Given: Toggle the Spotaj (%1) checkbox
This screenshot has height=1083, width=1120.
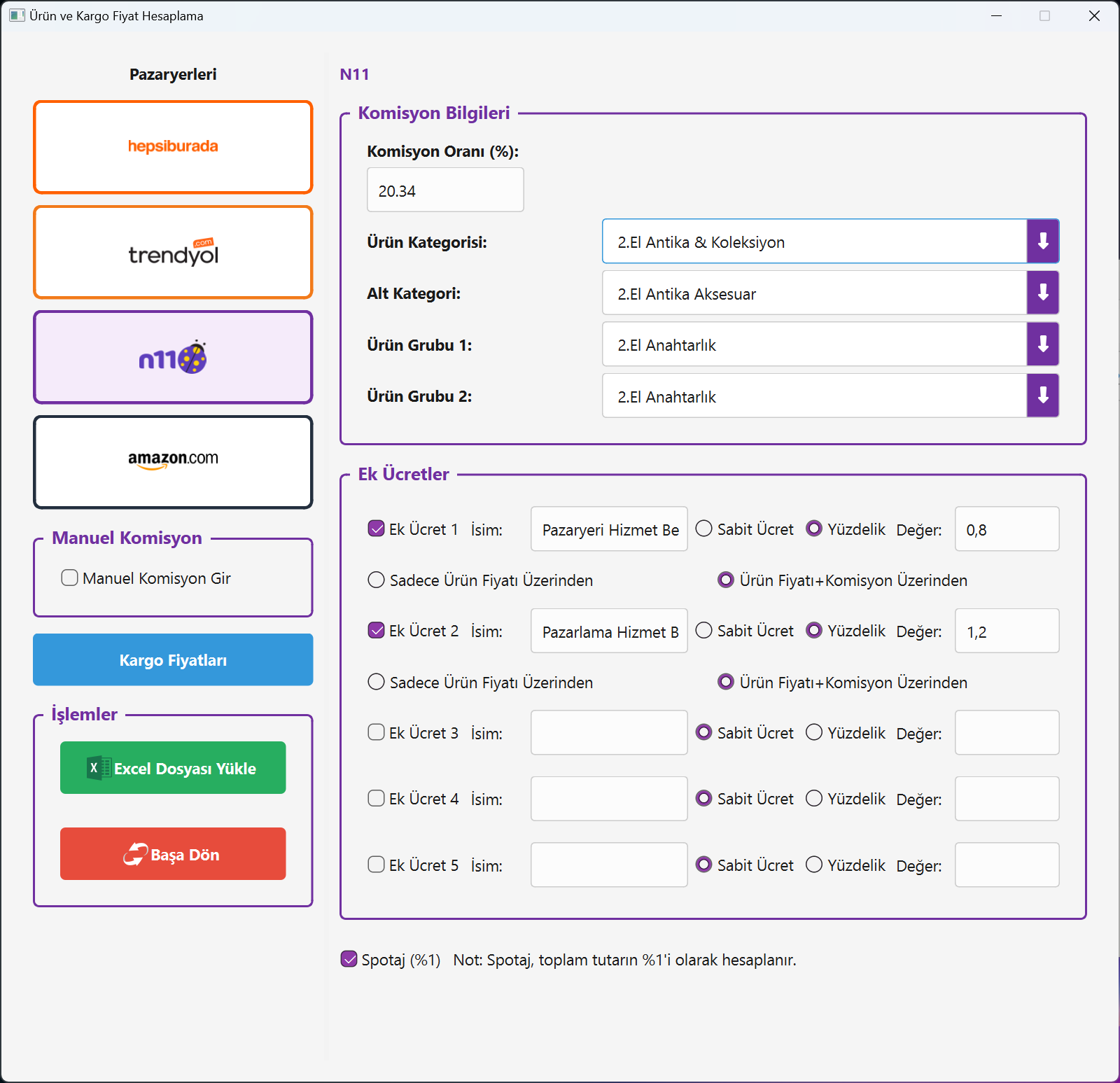Looking at the screenshot, I should pos(349,959).
